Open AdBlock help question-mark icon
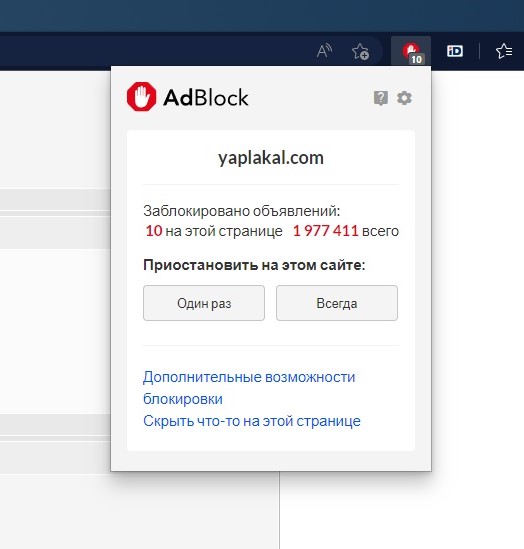The height and width of the screenshot is (549, 524). (380, 98)
